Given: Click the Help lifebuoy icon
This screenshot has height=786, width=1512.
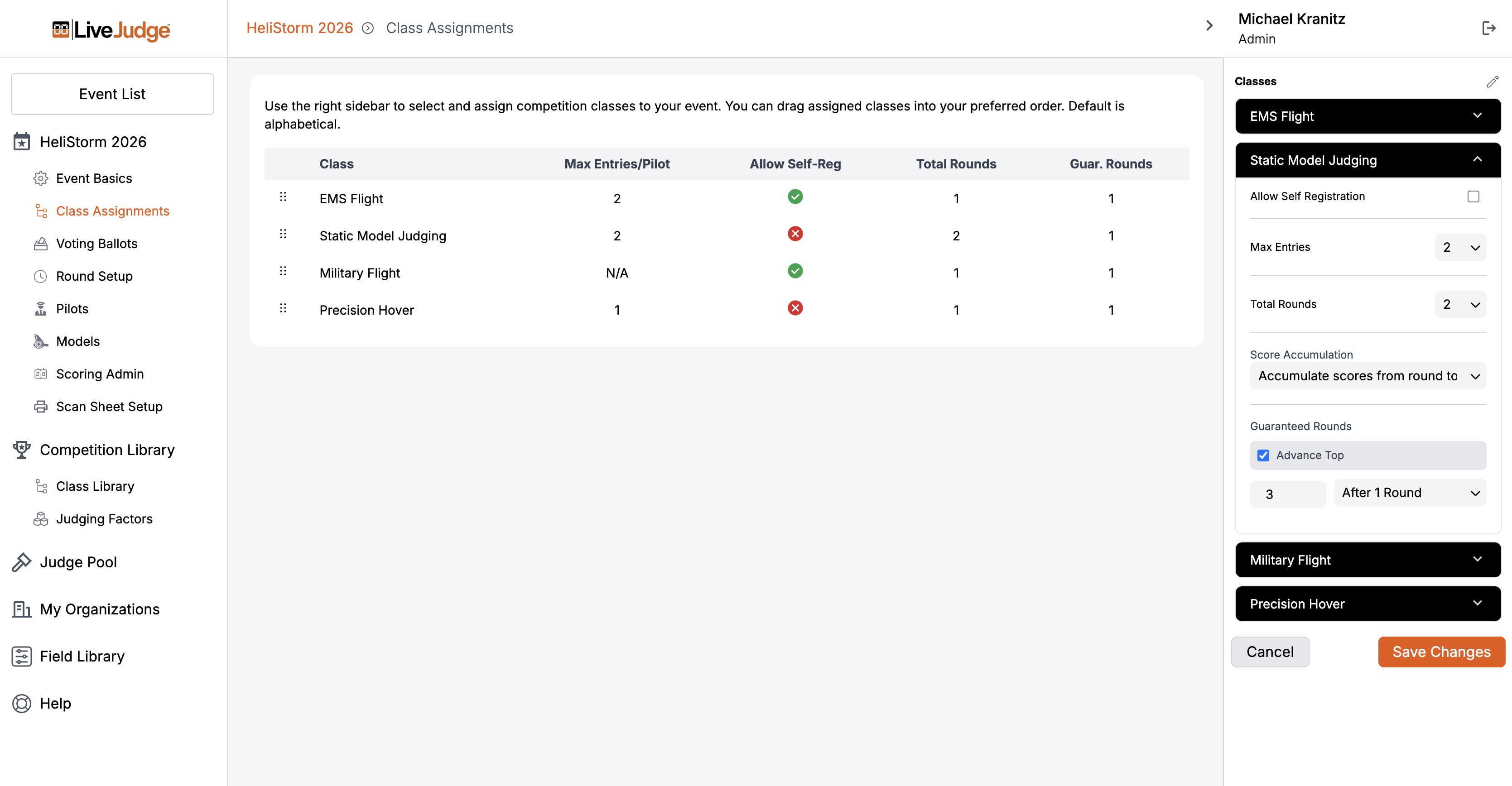Looking at the screenshot, I should pos(22,703).
